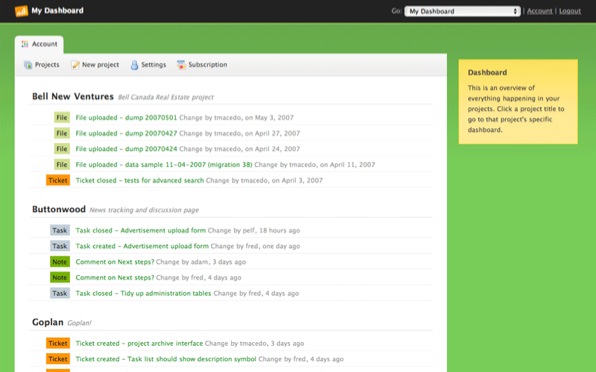Open File uploaded – dump 20070424 link
This screenshot has height=372, width=596.
pyautogui.click(x=126, y=149)
